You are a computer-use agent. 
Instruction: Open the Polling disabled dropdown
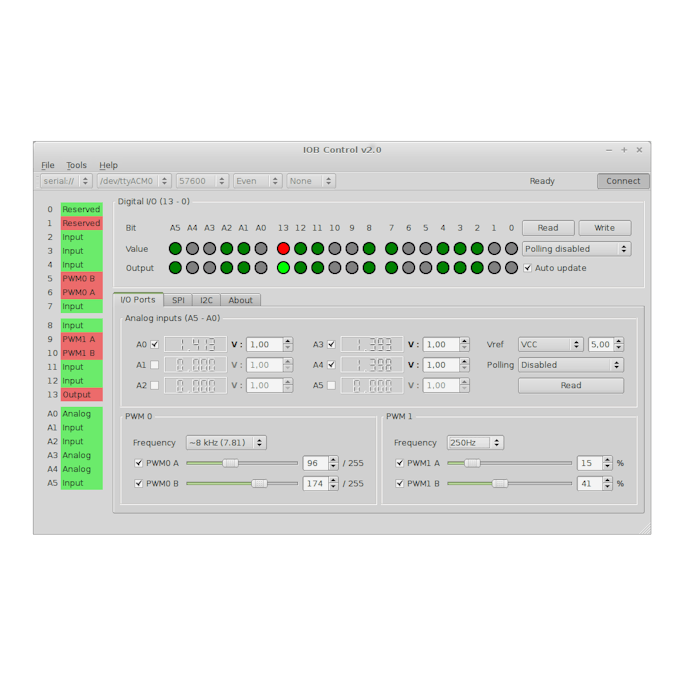tap(577, 249)
